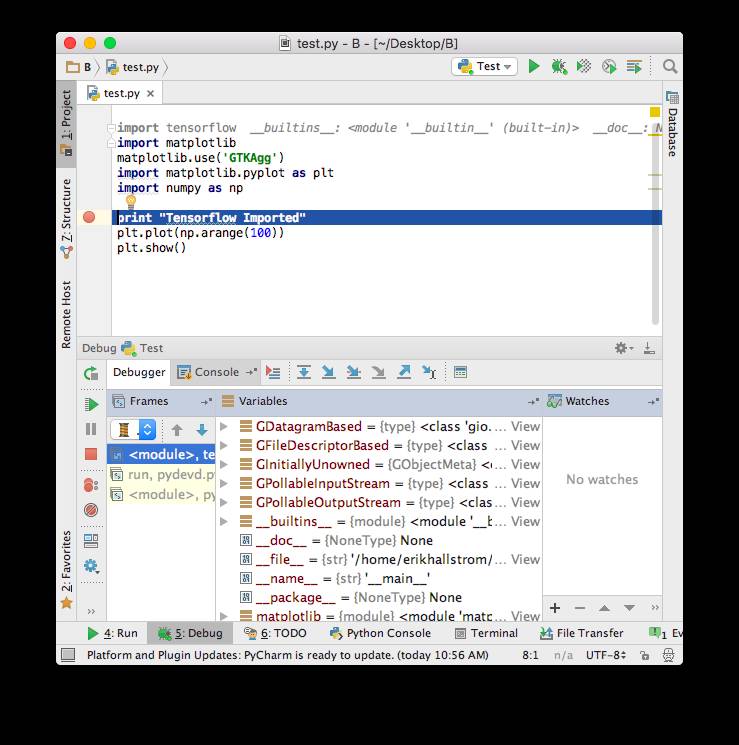The height and width of the screenshot is (745, 739).
Task: Open the File Transfer tool window
Action: click(x=582, y=633)
